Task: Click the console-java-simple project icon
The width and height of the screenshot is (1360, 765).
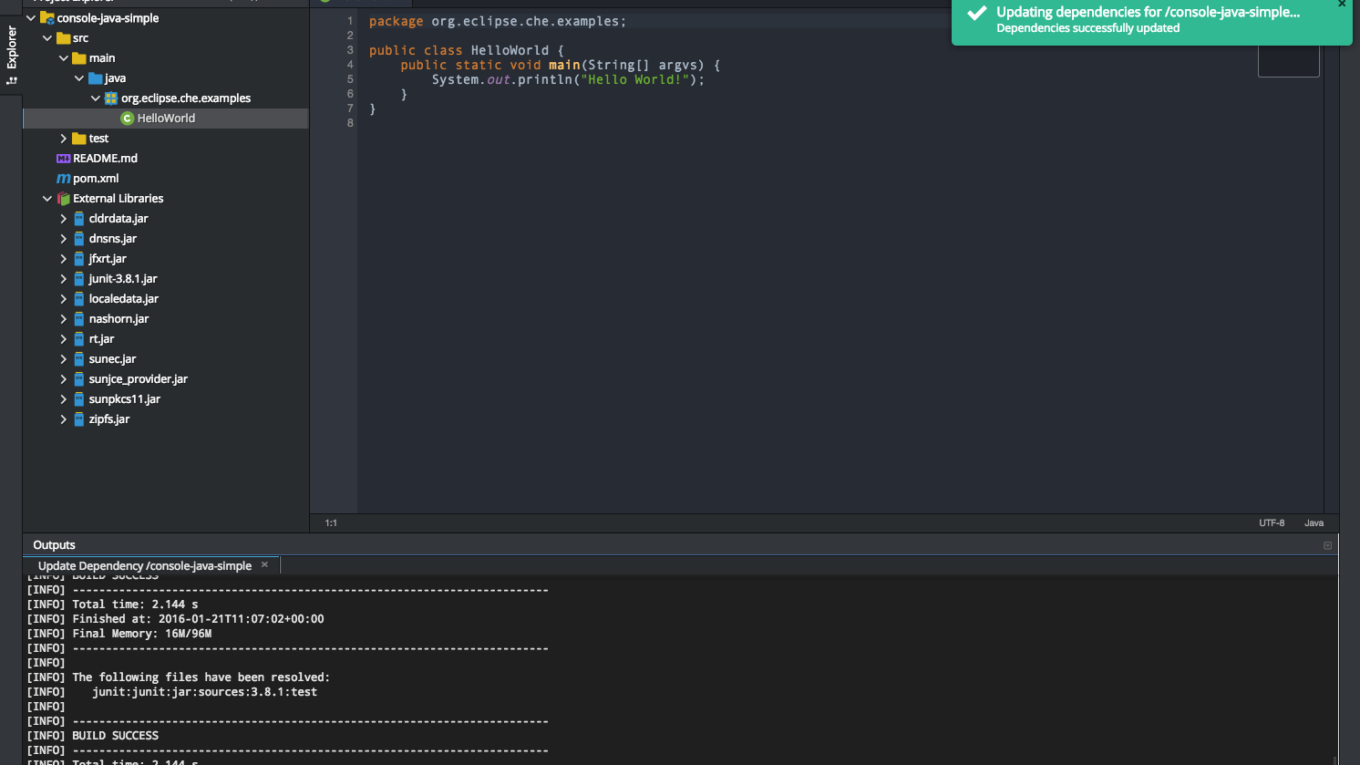Action: pyautogui.click(x=47, y=18)
